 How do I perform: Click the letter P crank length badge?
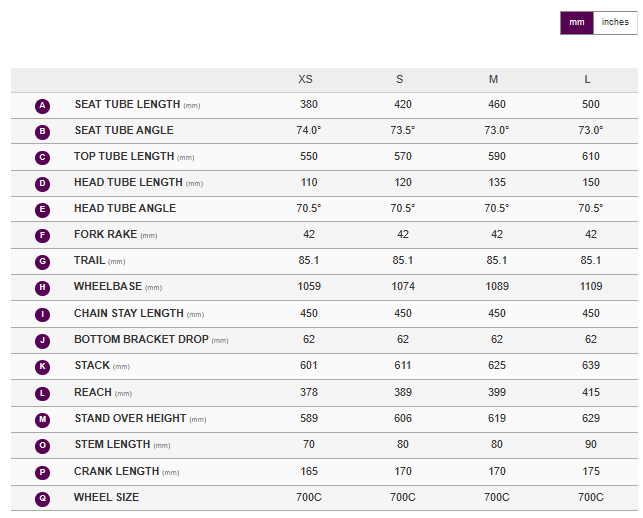(42, 472)
